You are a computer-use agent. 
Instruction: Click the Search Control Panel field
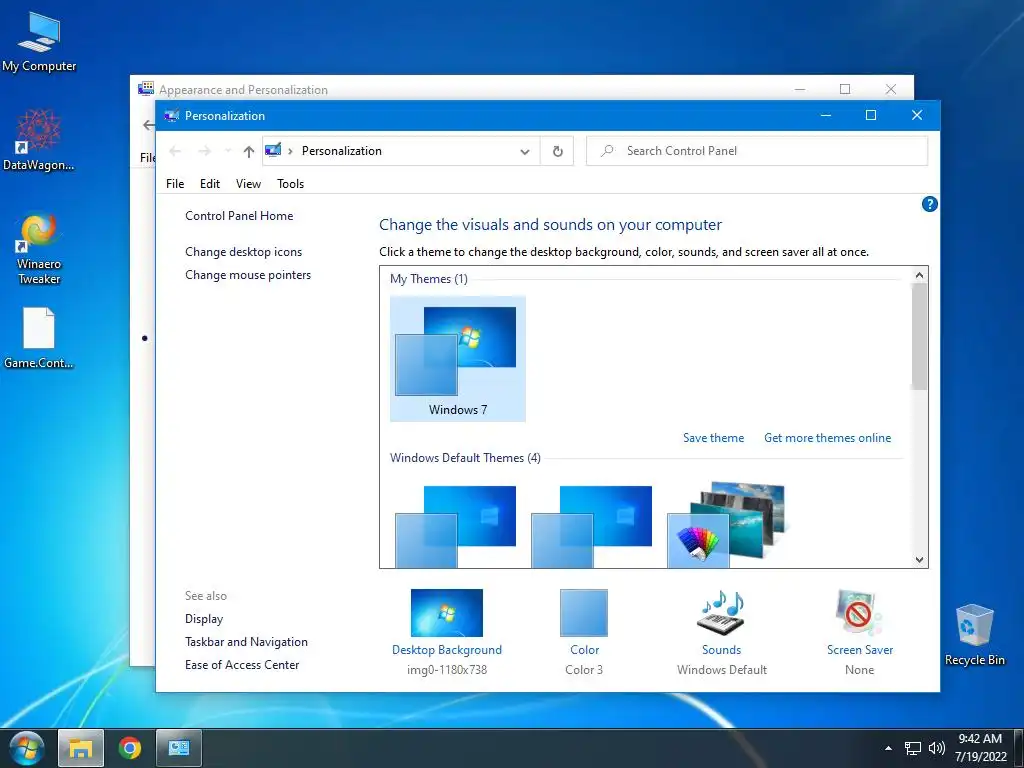click(757, 151)
